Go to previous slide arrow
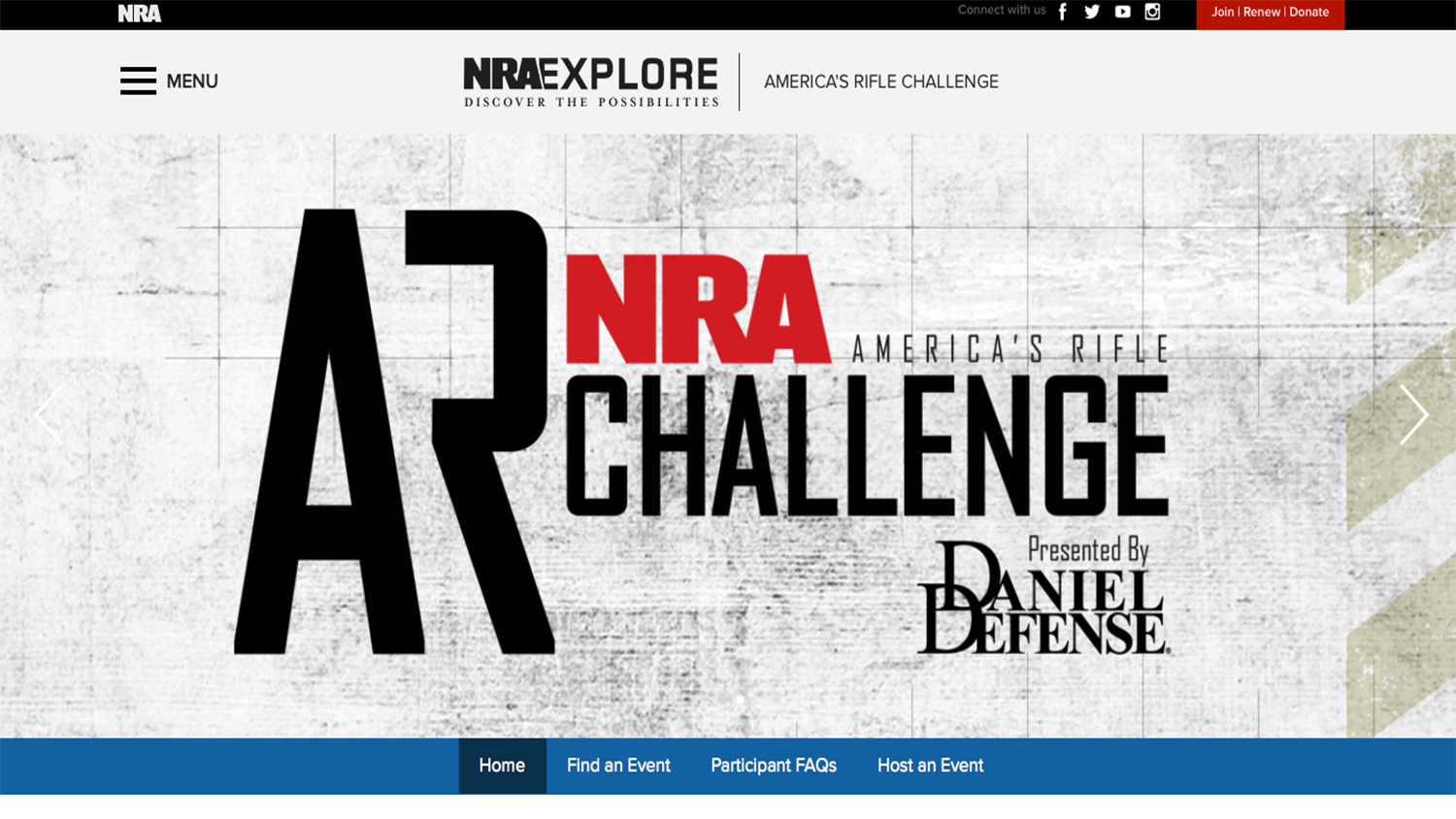Viewport: 1456px width, 819px height. click(x=49, y=414)
